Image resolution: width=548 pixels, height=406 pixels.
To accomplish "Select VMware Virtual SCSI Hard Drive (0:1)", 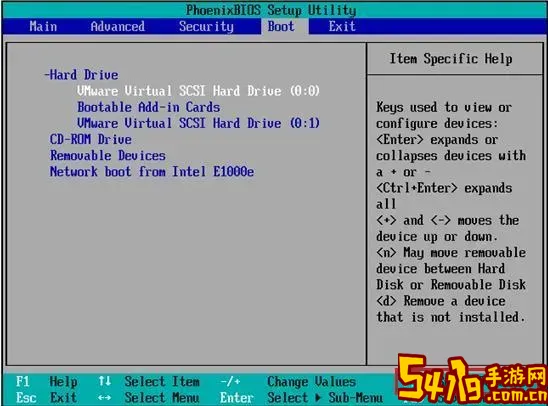I will 198,123.
